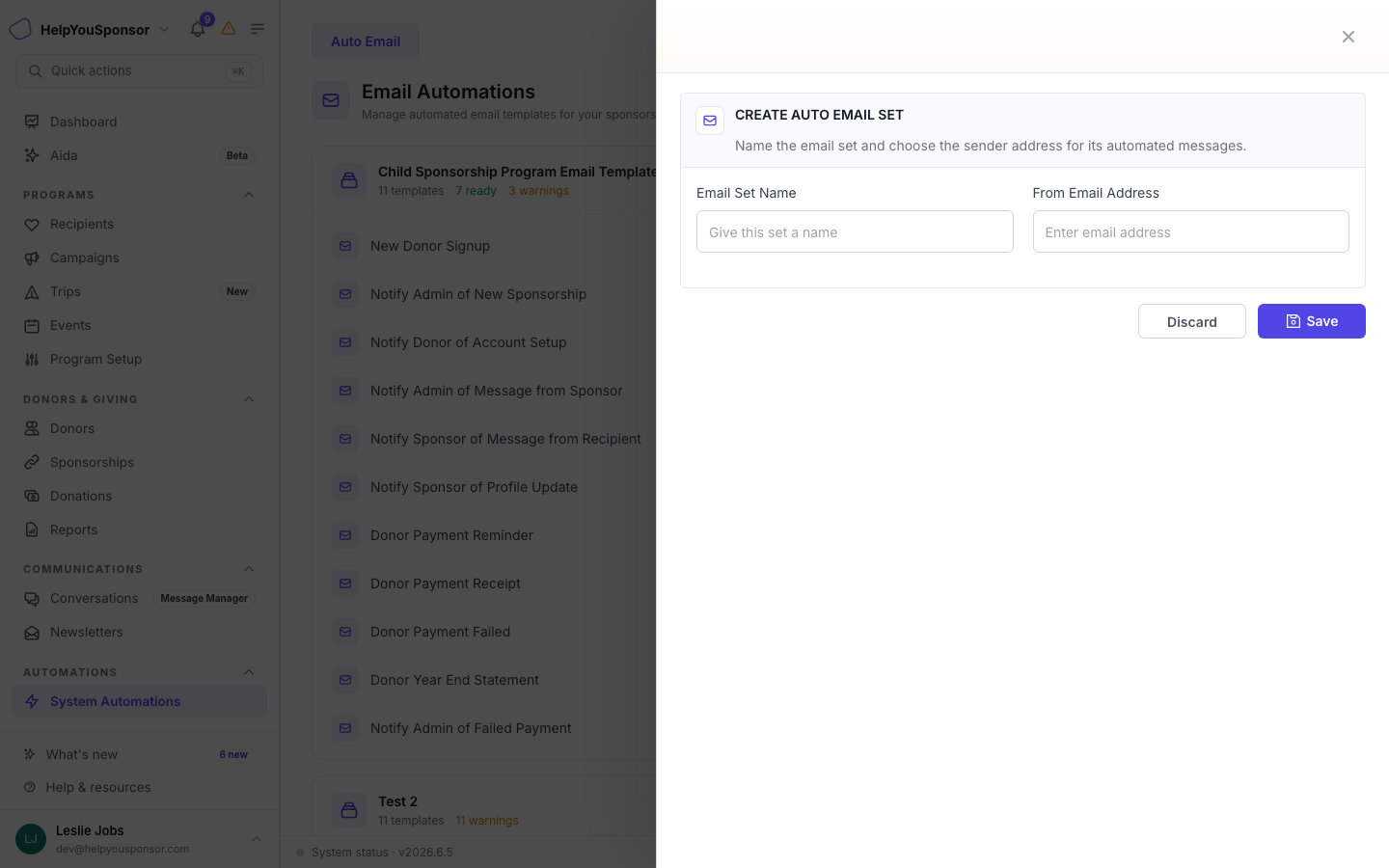
Task: Click the Recipients heart icon
Action: click(x=32, y=224)
